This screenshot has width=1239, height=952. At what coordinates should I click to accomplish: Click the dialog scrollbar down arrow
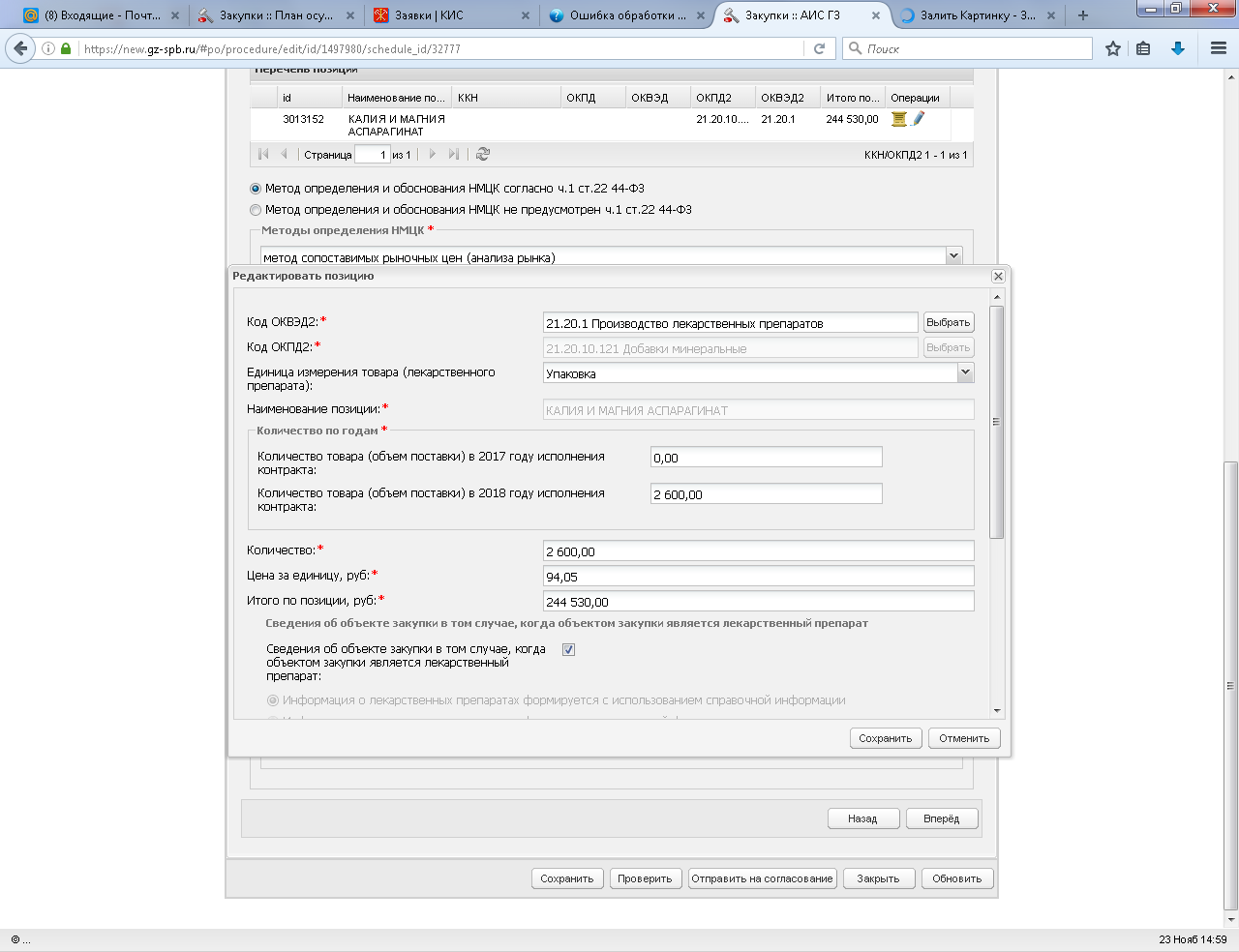pyautogui.click(x=996, y=711)
